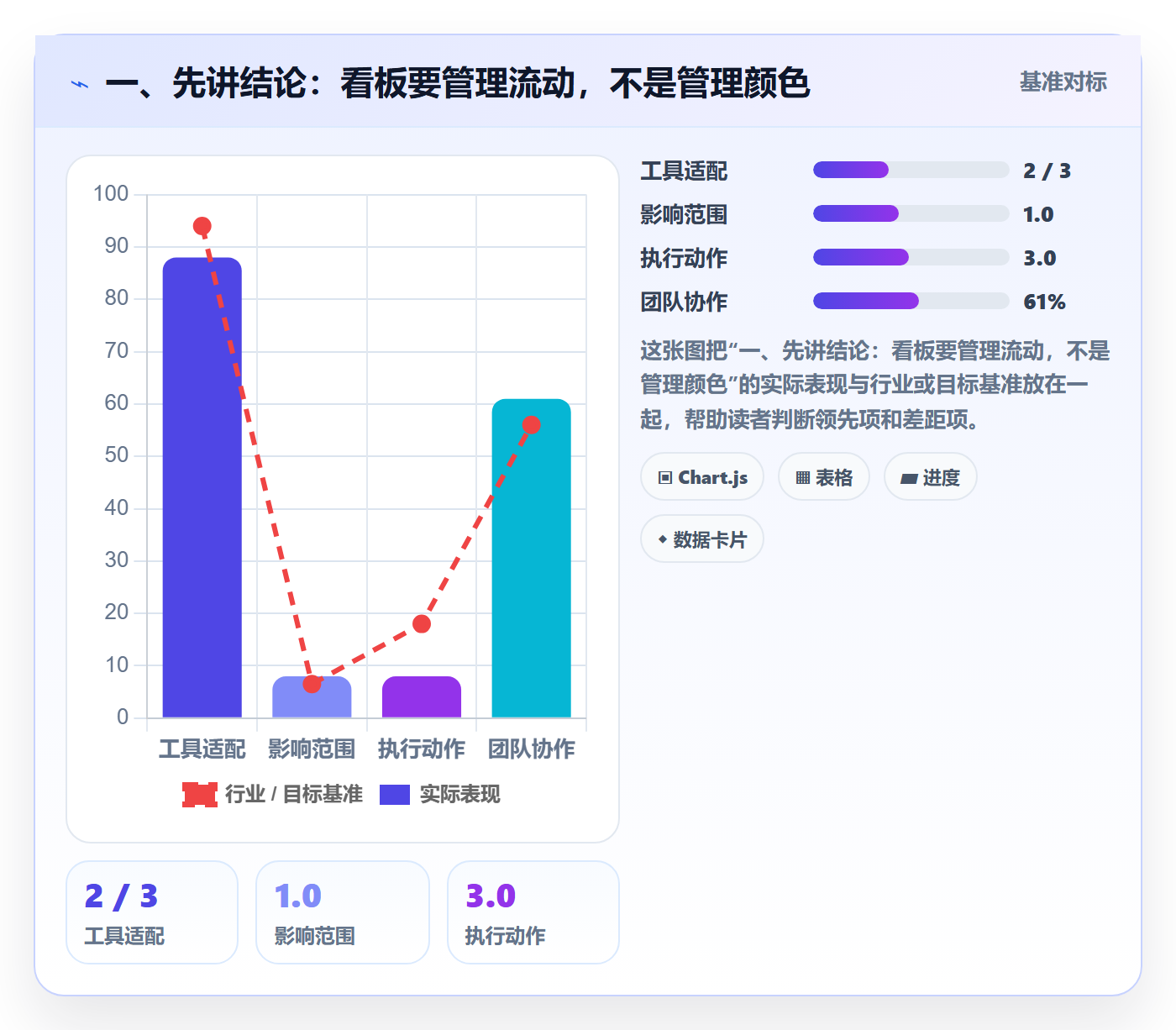The width and height of the screenshot is (1176, 1030).
Task: Click the 工具适配 x-axis label
Action: pos(202,749)
